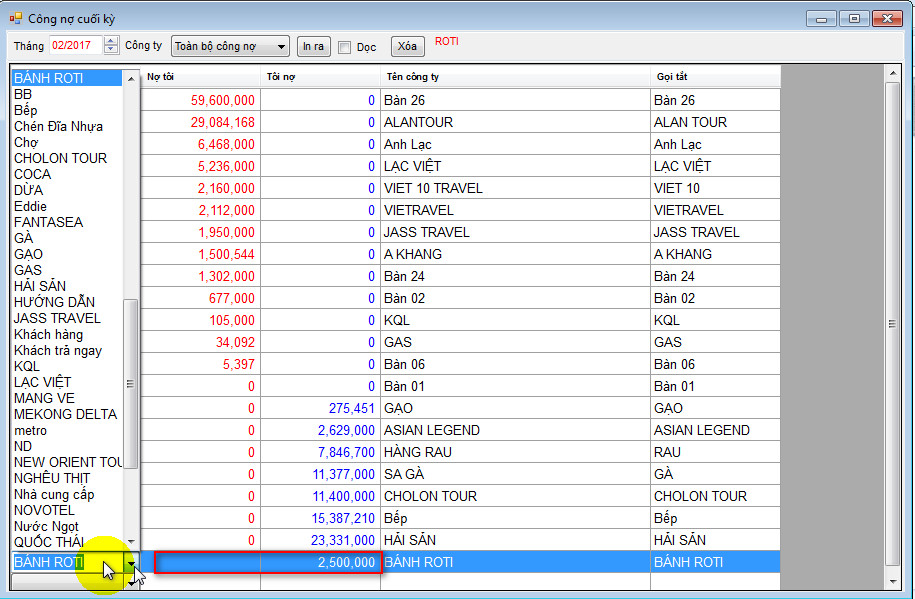Click the table scroll-up arrow
Viewport: 915px width, 599px height.
pyautogui.click(x=892, y=74)
